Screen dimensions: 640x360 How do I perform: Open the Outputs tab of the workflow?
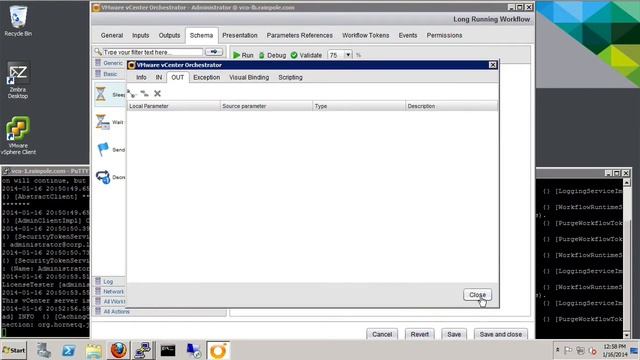169,36
